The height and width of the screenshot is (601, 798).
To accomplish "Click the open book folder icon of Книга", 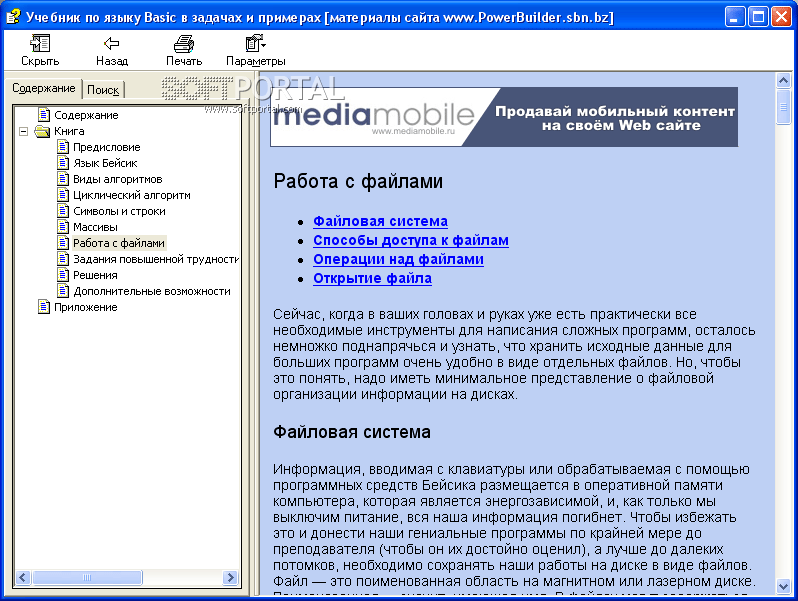I will pos(42,131).
